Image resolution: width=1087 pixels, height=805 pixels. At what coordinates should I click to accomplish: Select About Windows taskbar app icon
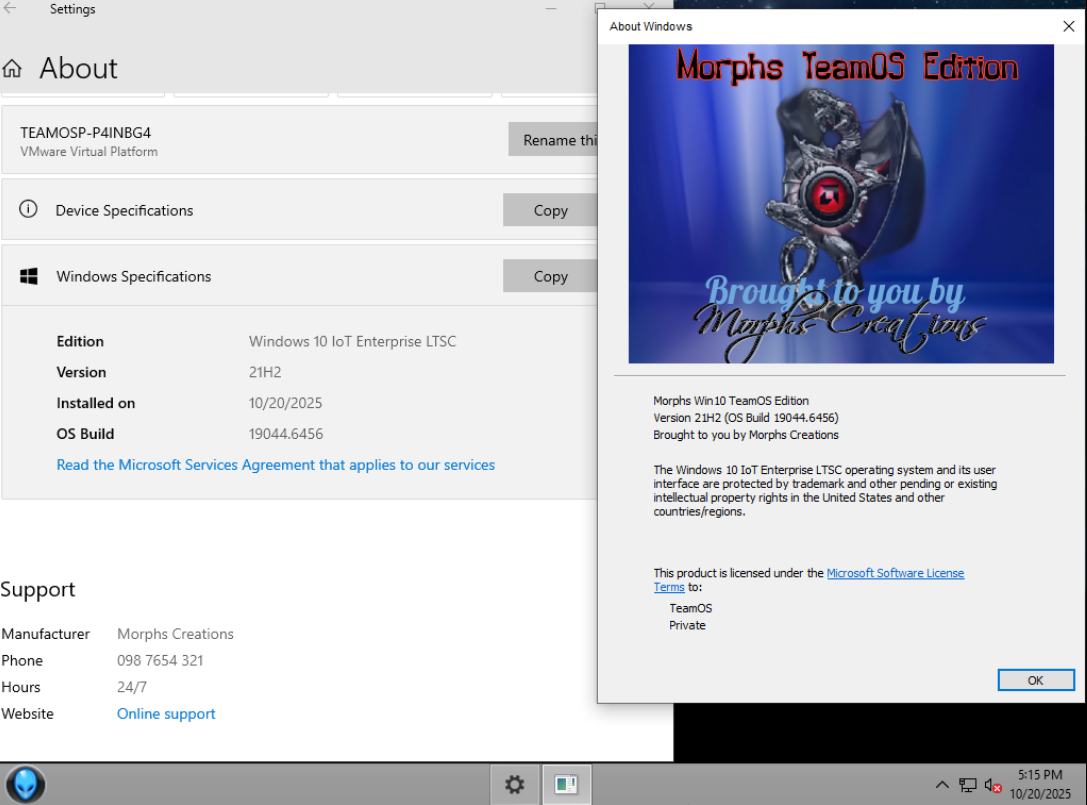(566, 785)
